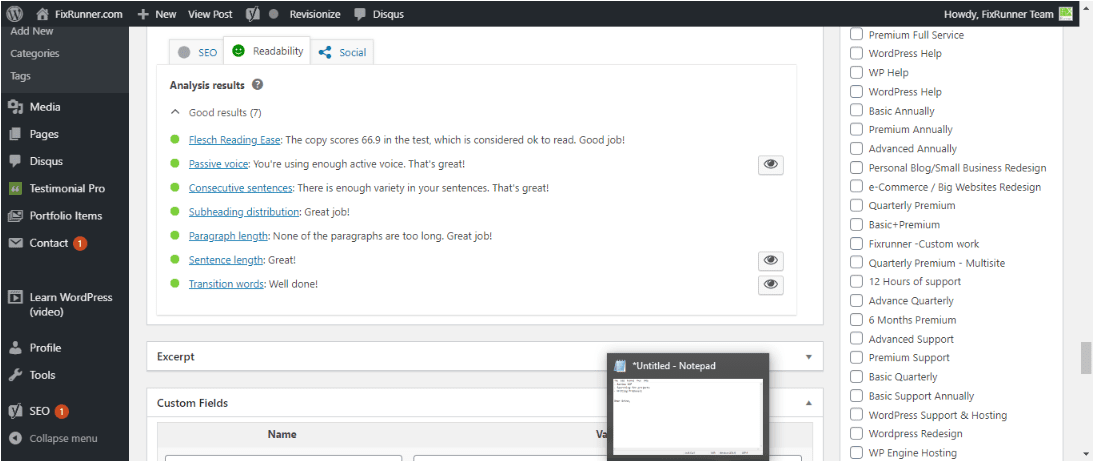The image size is (1094, 467).
Task: Check the 6 Months Premium checkbox
Action: point(856,320)
